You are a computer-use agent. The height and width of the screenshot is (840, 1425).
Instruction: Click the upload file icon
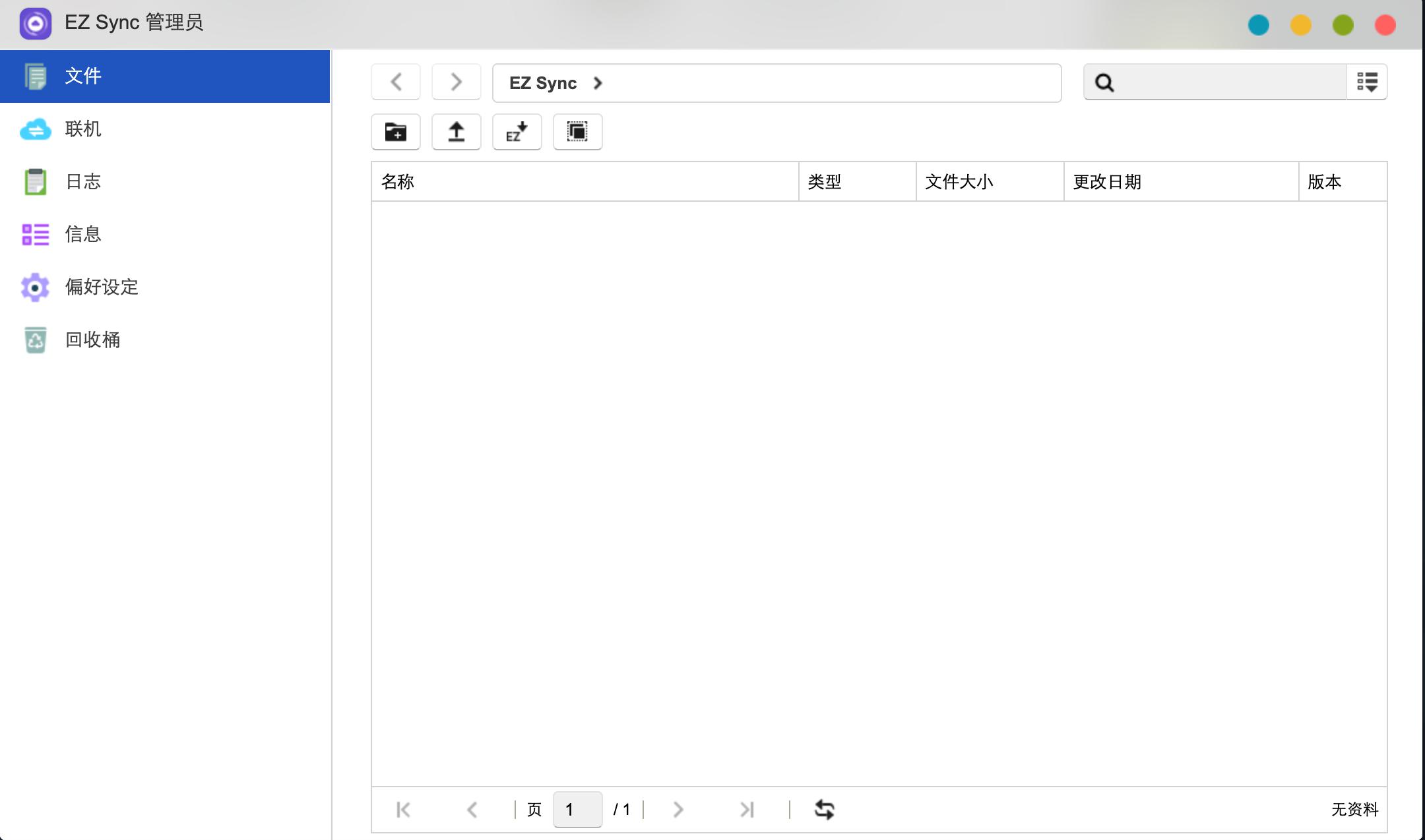pos(457,132)
